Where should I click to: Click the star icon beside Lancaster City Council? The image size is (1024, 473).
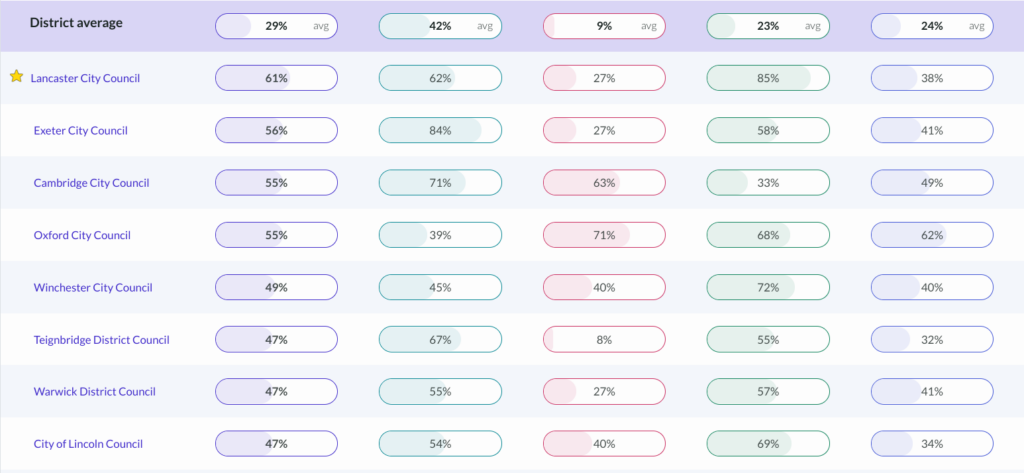pyautogui.click(x=16, y=77)
